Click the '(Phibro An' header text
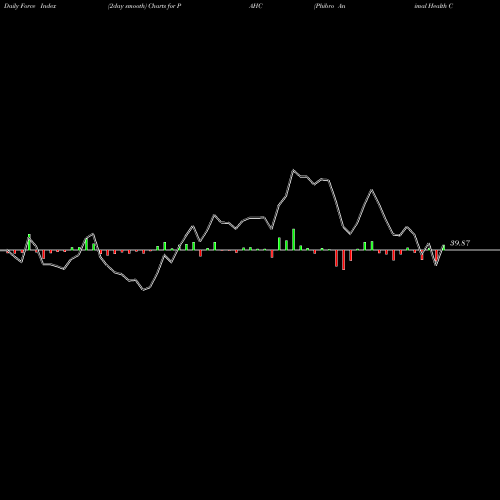 click(x=330, y=6)
